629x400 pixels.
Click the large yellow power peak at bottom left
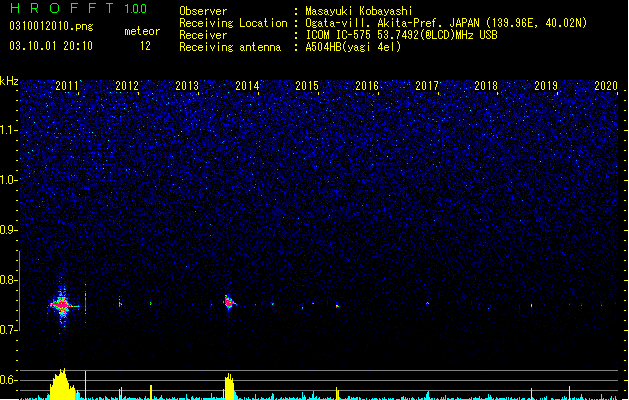[62, 385]
